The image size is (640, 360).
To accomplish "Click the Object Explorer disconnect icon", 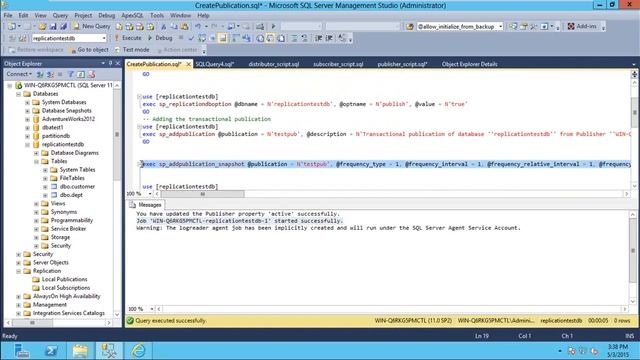I will [x=50, y=74].
